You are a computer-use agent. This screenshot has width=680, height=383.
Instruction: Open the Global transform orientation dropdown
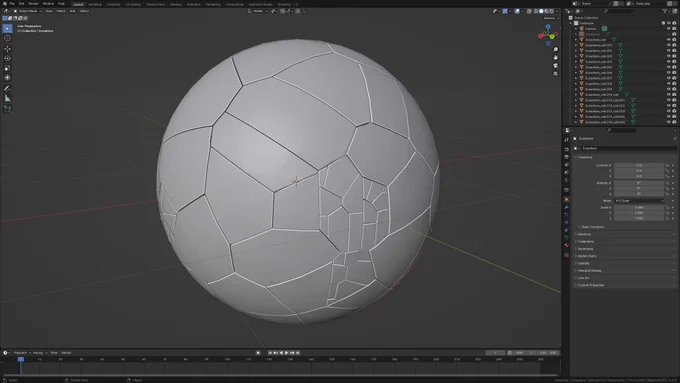(x=257, y=11)
